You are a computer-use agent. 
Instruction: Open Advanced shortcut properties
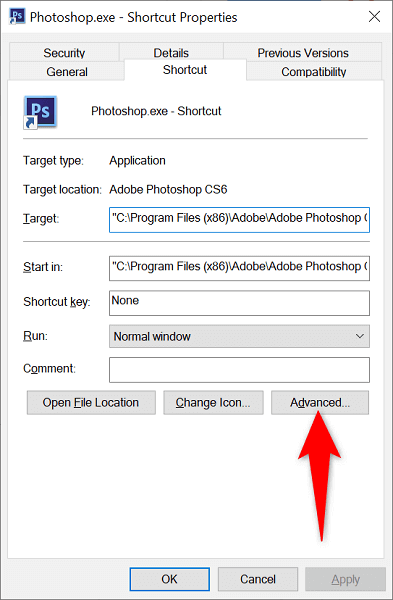click(320, 403)
